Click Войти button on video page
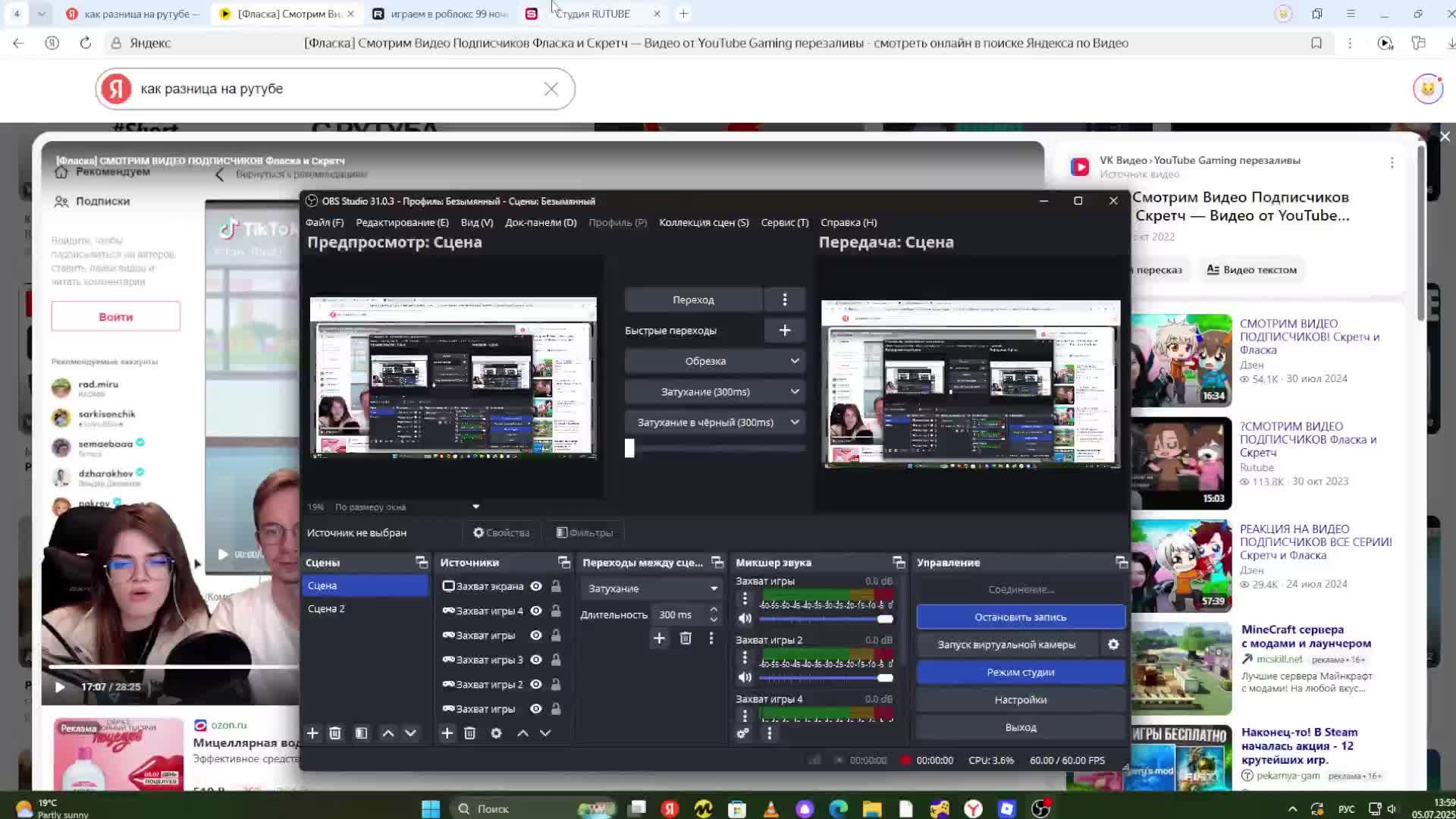Screen dimensions: 1456x819 116,317
